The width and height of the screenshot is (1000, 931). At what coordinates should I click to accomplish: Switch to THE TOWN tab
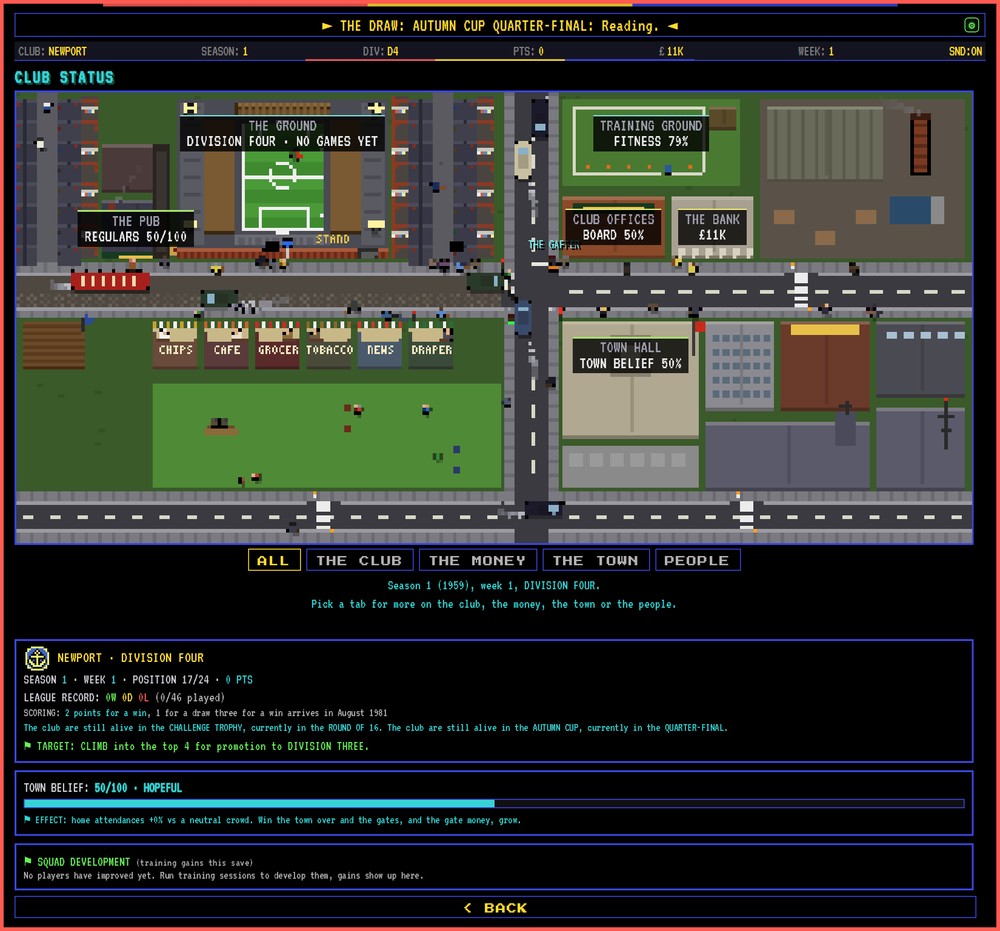pyautogui.click(x=596, y=561)
